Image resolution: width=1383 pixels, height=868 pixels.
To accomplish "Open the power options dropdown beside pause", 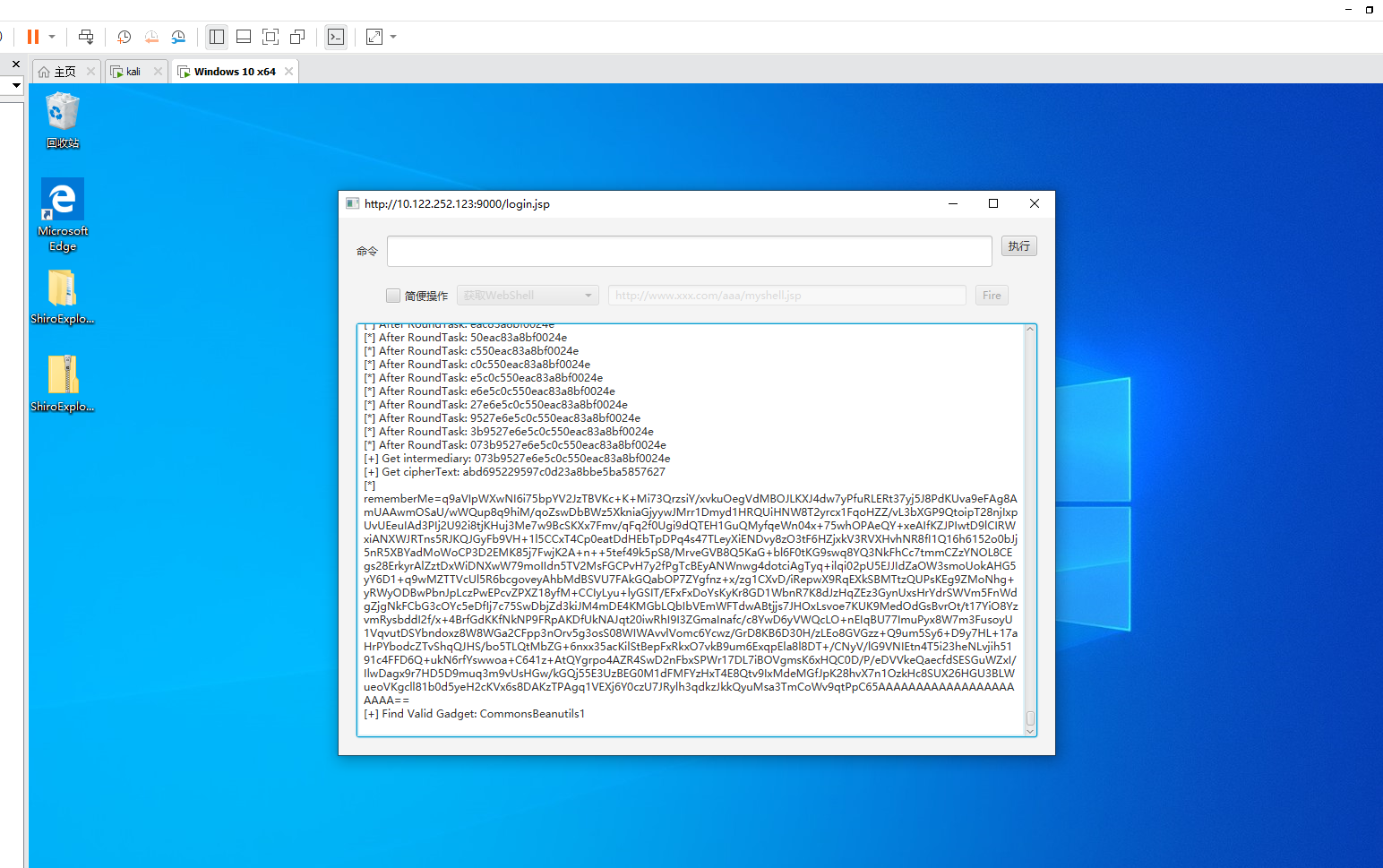I will [x=52, y=37].
